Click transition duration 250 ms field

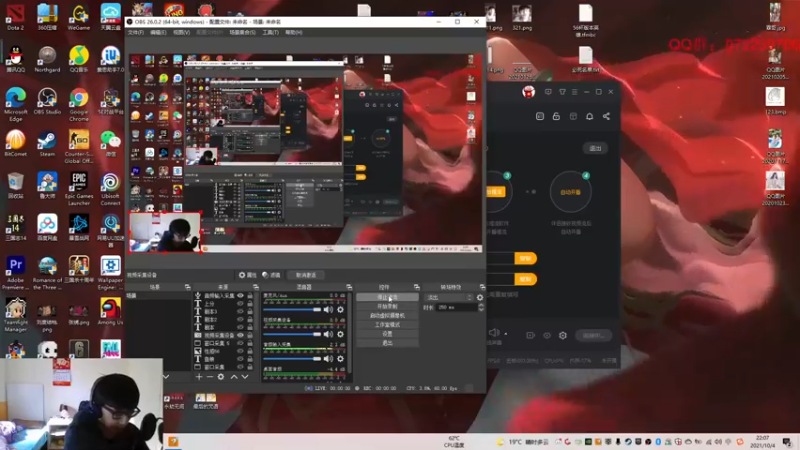pyautogui.click(x=456, y=307)
